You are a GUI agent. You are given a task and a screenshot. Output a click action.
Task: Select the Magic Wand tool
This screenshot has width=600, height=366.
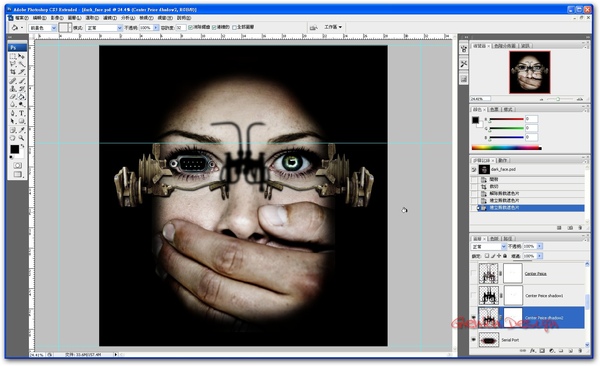(x=21, y=64)
